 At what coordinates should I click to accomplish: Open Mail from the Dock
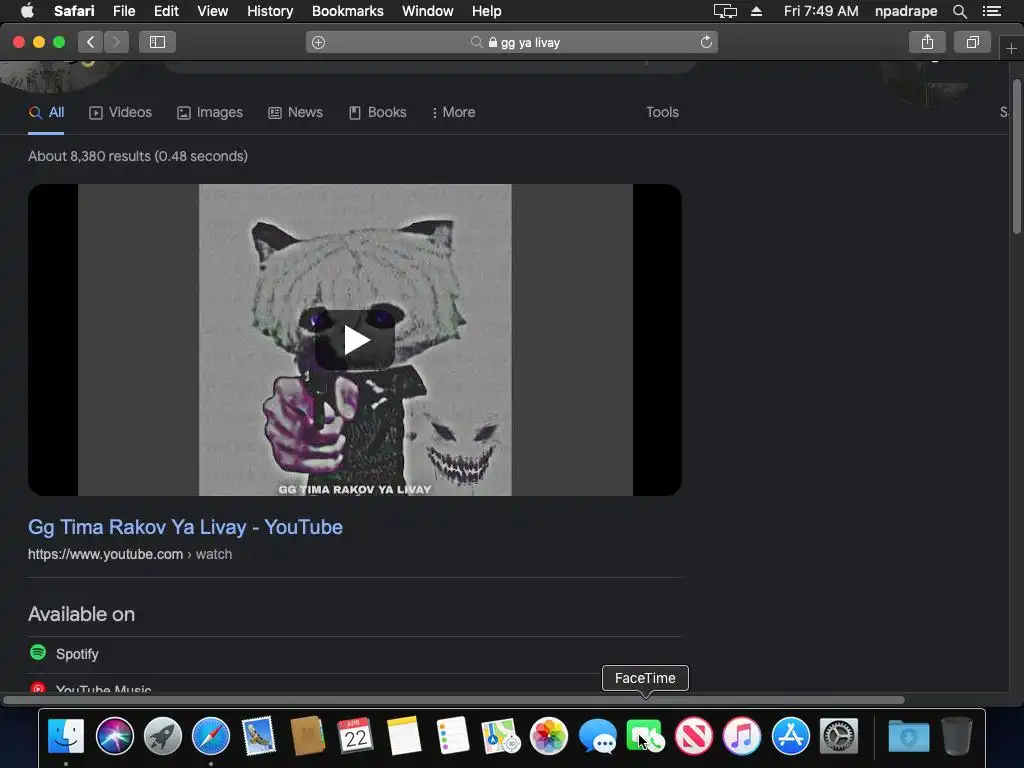click(259, 736)
